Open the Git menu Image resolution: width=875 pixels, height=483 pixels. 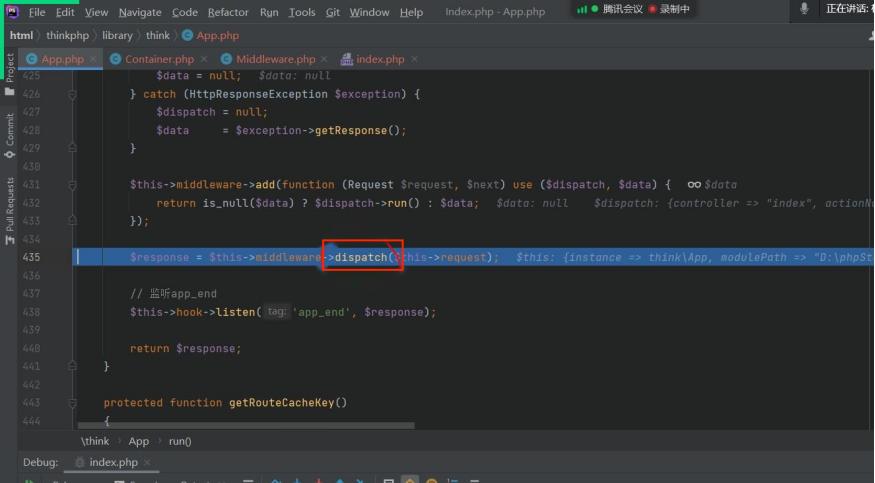coord(333,12)
